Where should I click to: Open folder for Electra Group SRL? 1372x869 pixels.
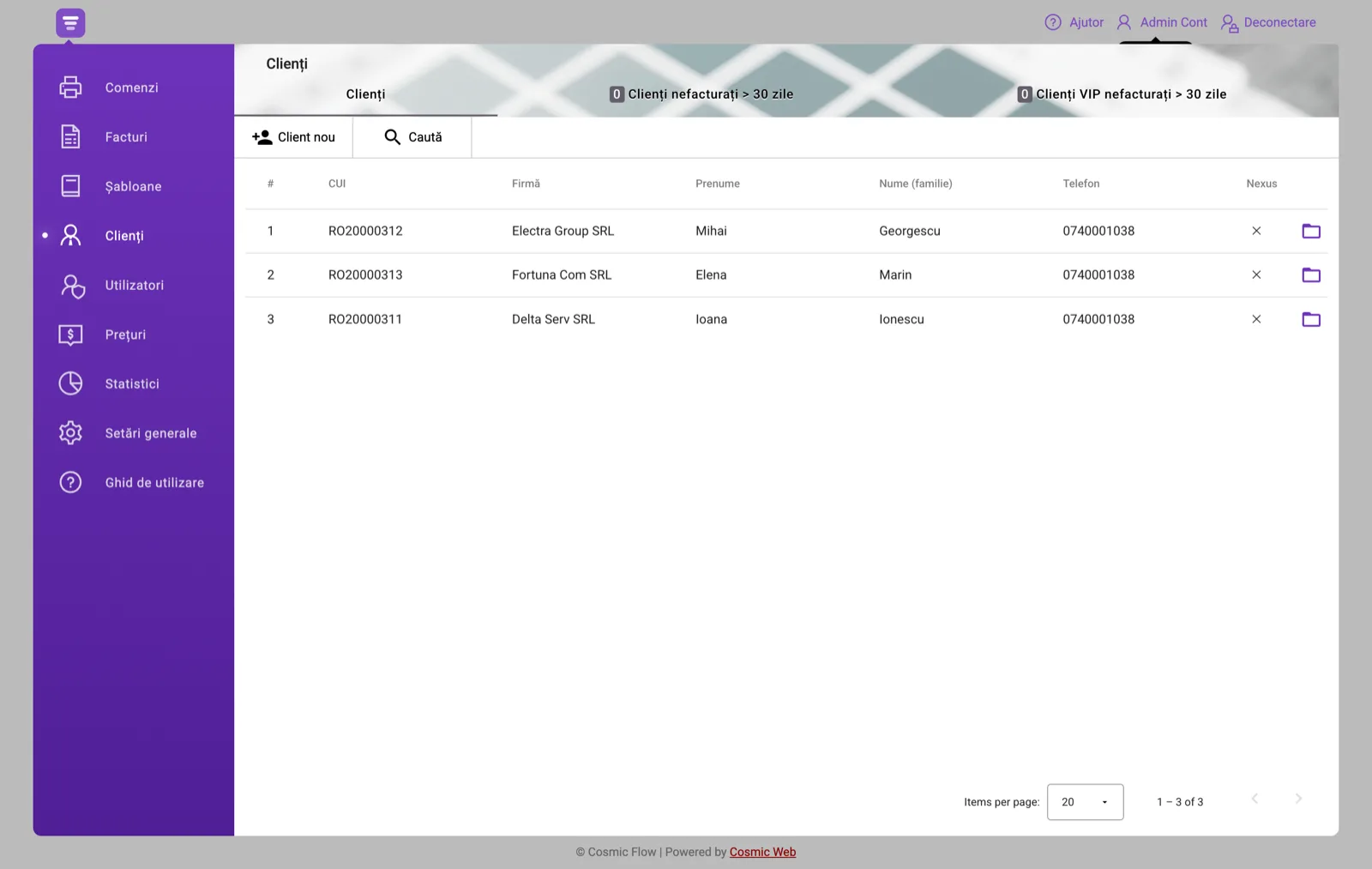[1311, 231]
